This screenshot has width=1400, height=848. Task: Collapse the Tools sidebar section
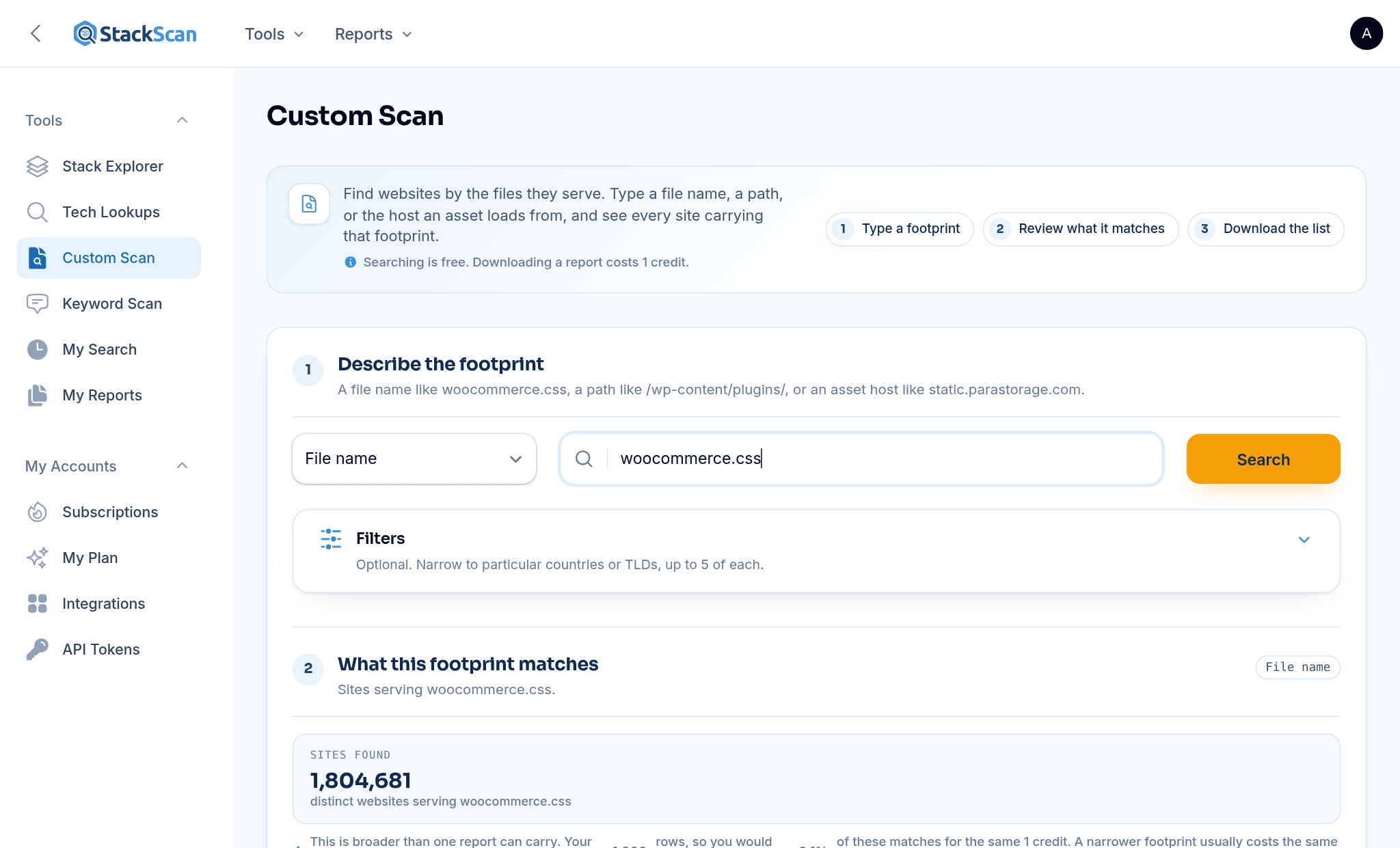(182, 120)
